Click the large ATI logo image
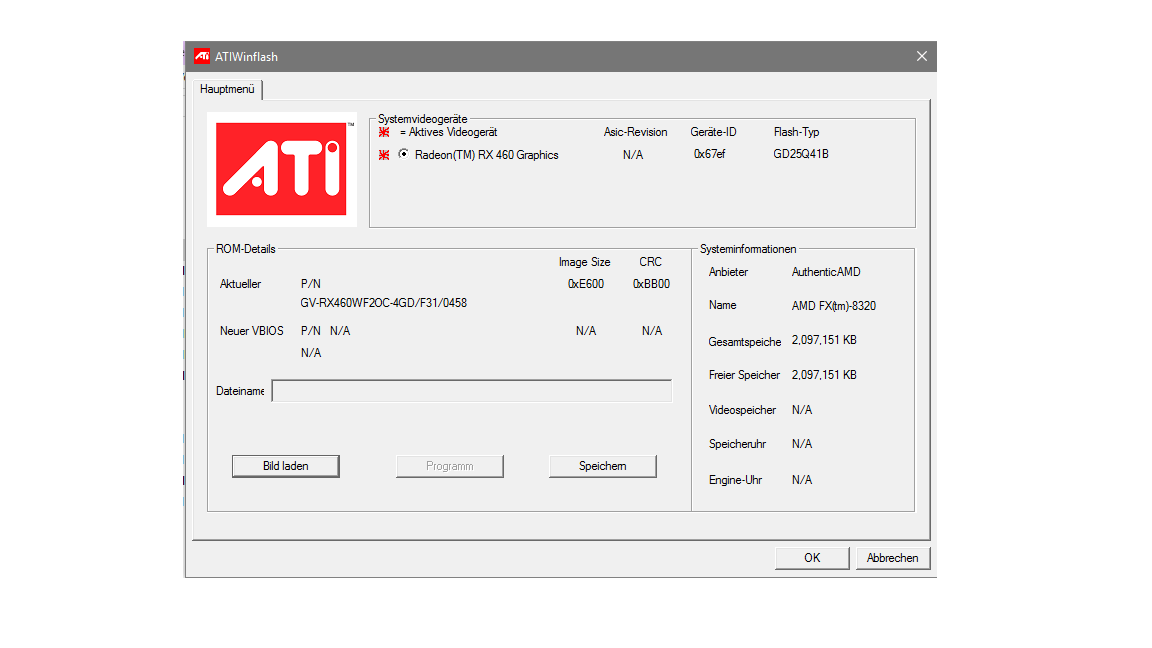The image size is (1152, 648). pyautogui.click(x=281, y=169)
